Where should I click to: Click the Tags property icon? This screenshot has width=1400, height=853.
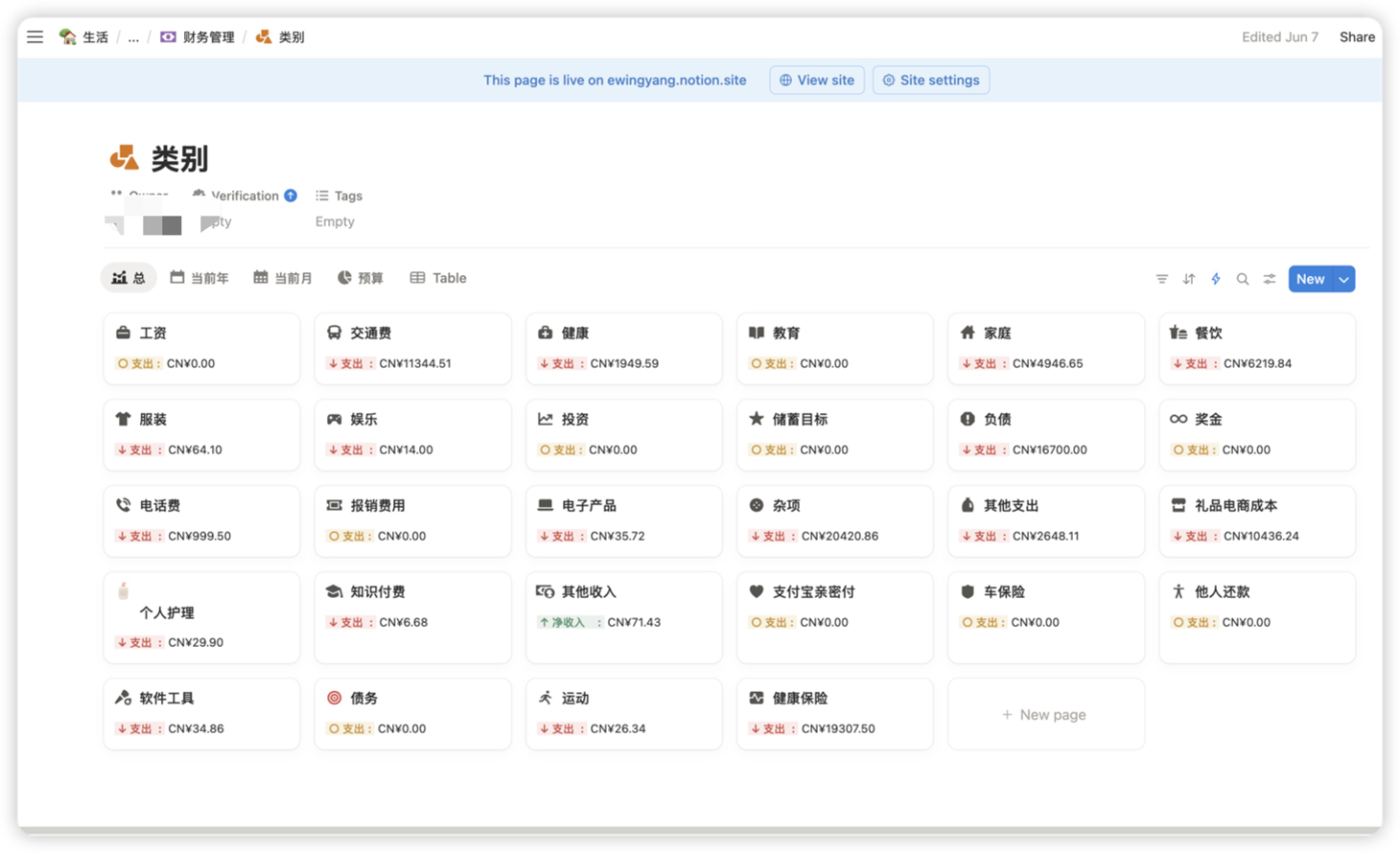point(321,196)
